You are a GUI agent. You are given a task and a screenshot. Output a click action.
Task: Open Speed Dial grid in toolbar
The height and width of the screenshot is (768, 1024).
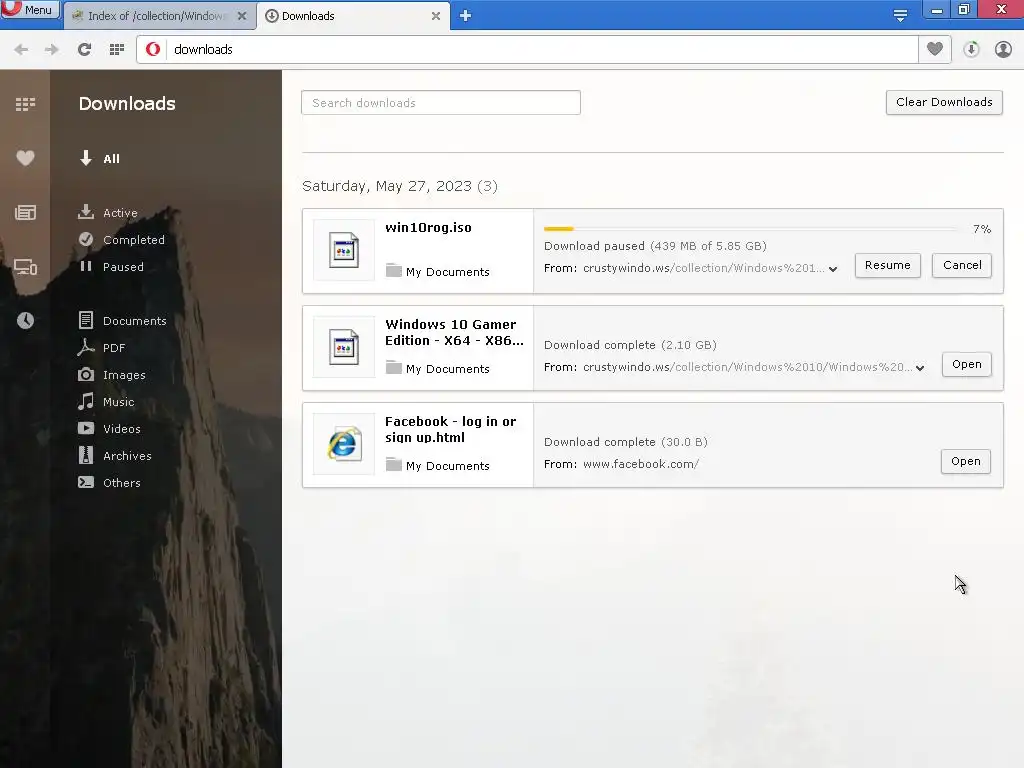(x=117, y=50)
